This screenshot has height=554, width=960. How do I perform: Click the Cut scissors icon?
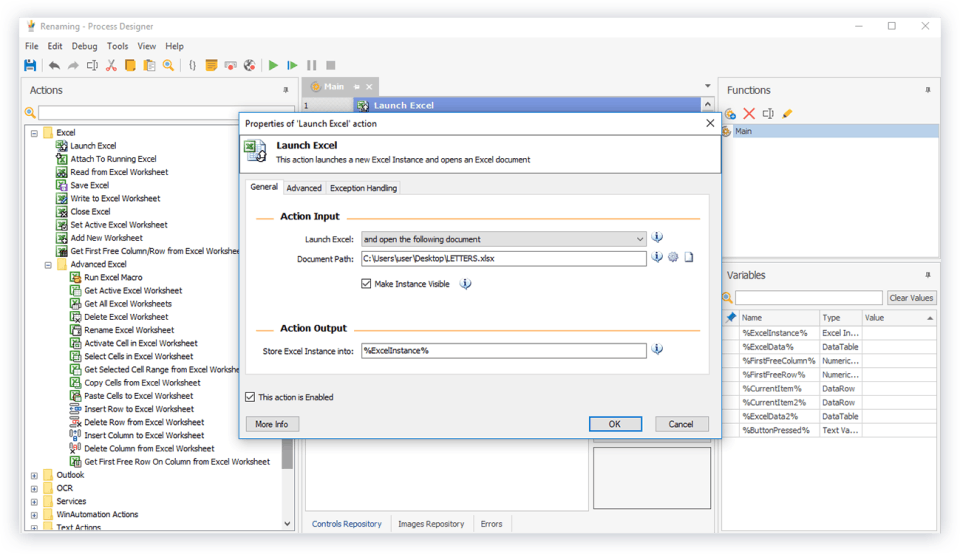tap(111, 65)
